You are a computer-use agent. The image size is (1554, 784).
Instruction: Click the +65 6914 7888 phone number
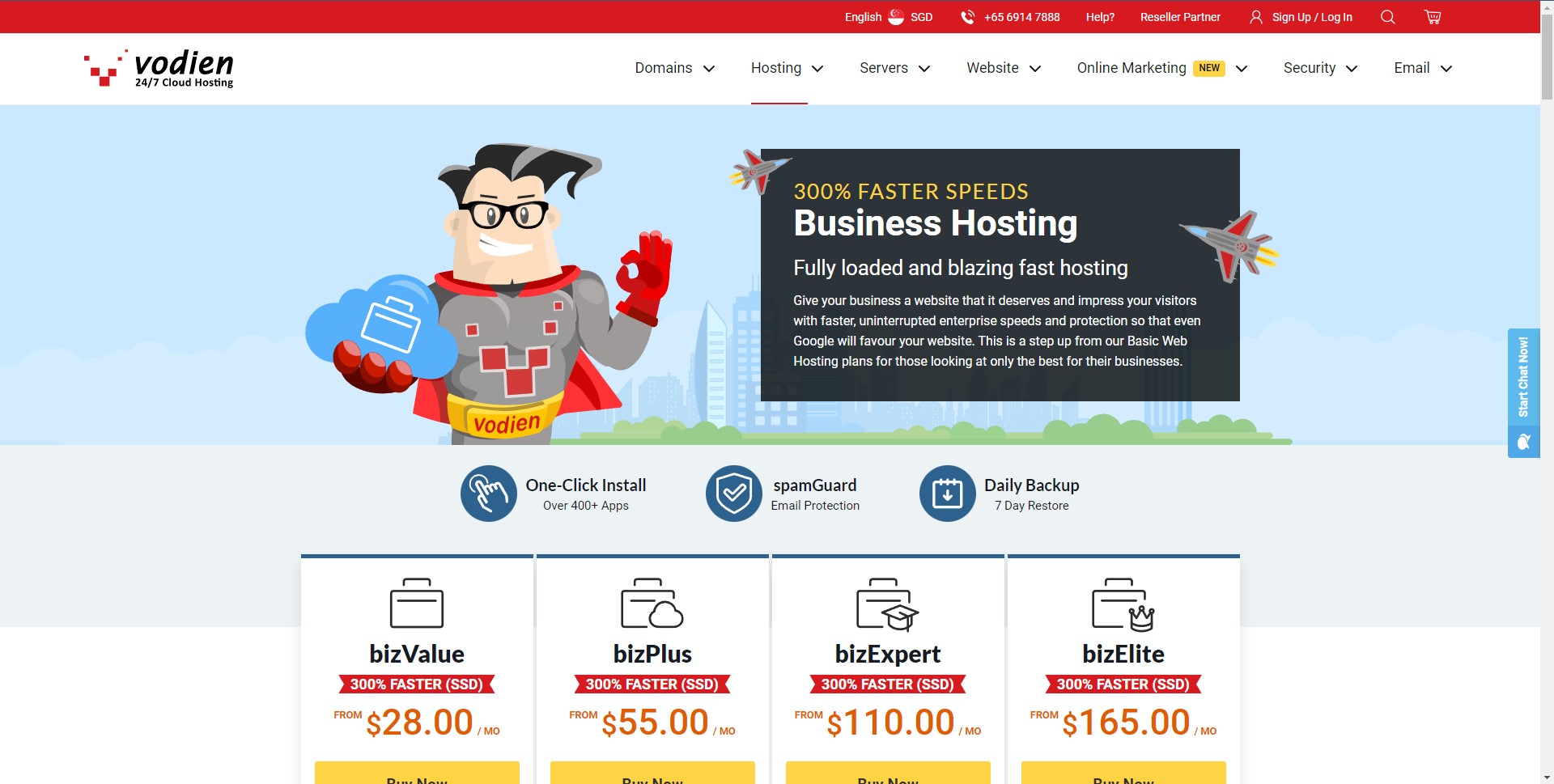(1021, 17)
